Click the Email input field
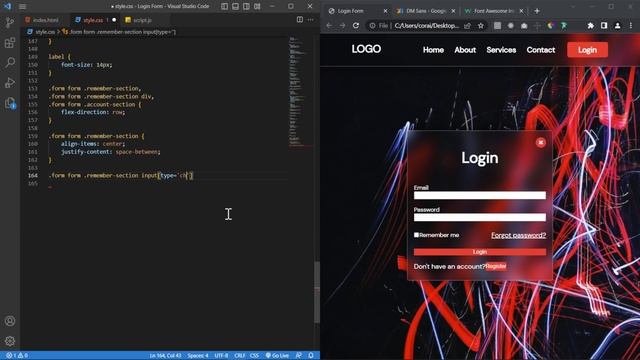Image resolution: width=640 pixels, height=360 pixels. [480, 196]
